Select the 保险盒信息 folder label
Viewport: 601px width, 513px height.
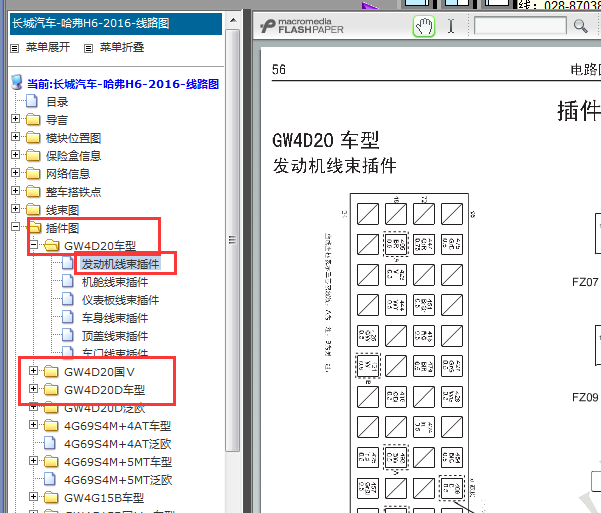point(74,156)
